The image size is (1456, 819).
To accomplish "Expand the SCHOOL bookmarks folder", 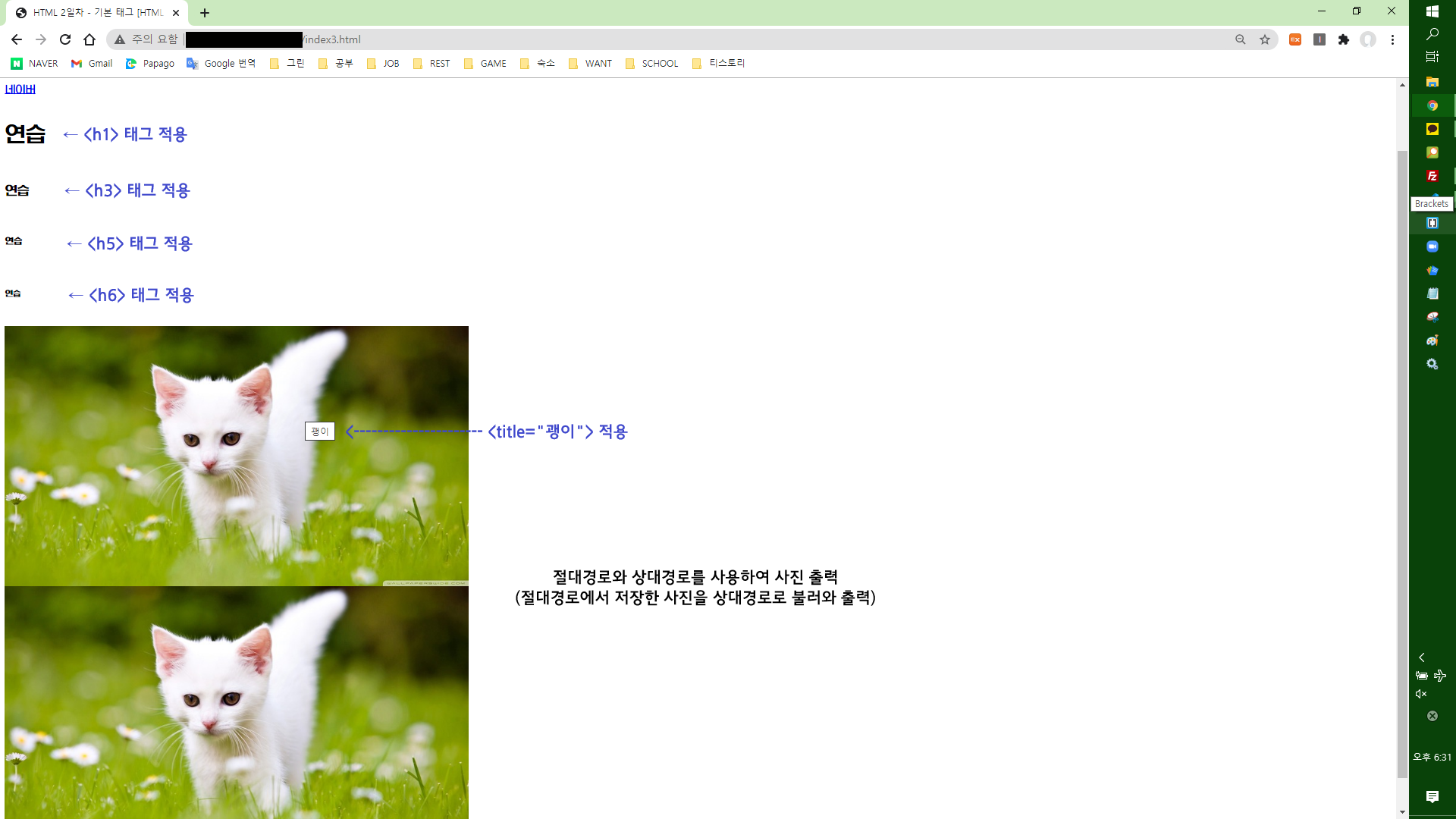I will [x=651, y=64].
